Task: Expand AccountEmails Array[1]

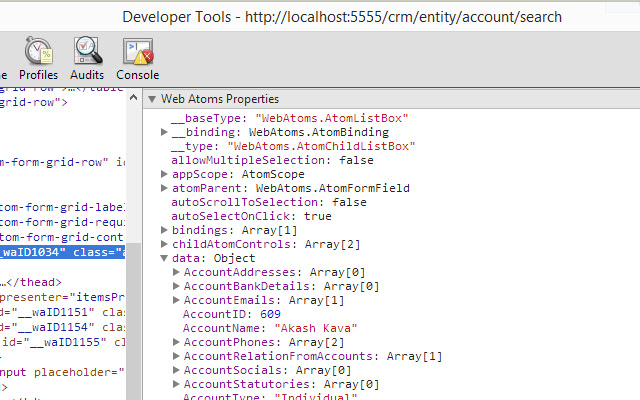Action: point(177,300)
